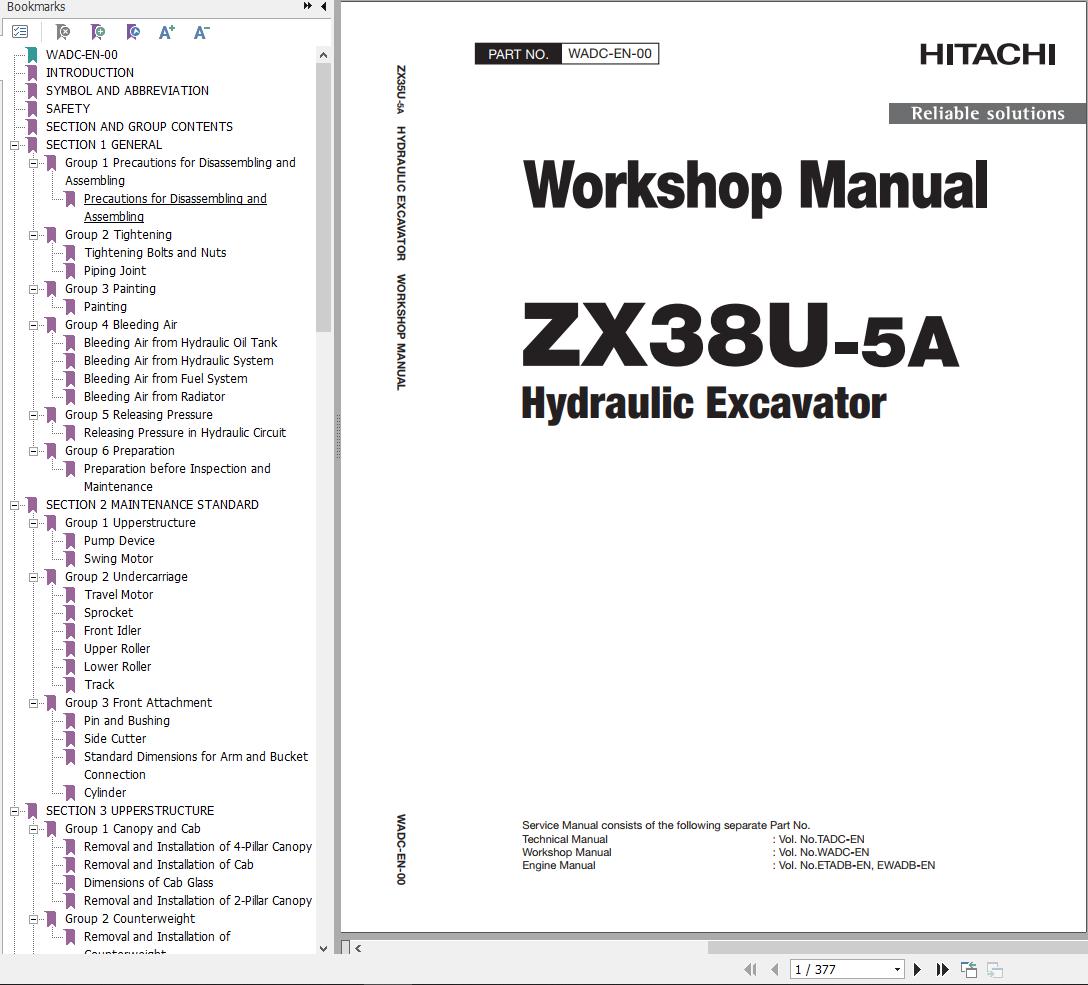1088x985 pixels.
Task: Decrease bookmark text size with A-
Action: click(x=201, y=32)
